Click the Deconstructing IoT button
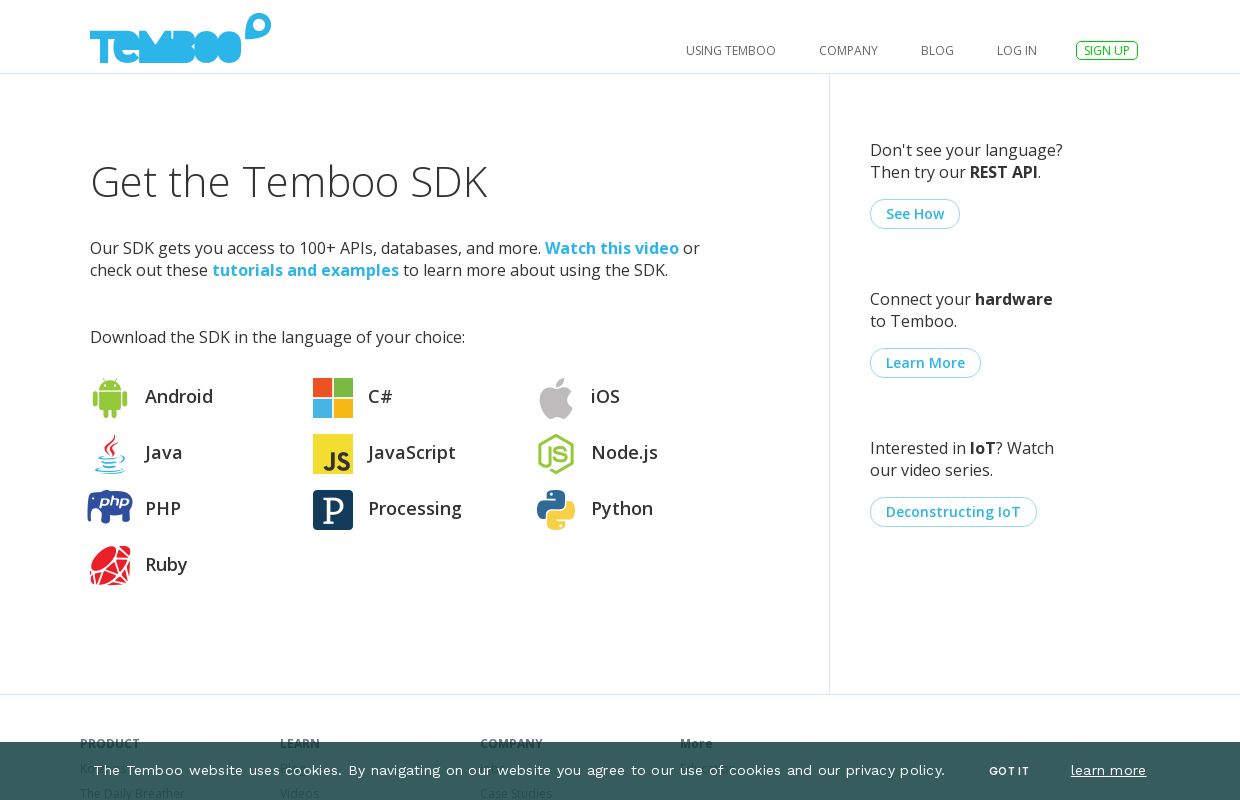The width and height of the screenshot is (1240, 800). [x=953, y=512]
